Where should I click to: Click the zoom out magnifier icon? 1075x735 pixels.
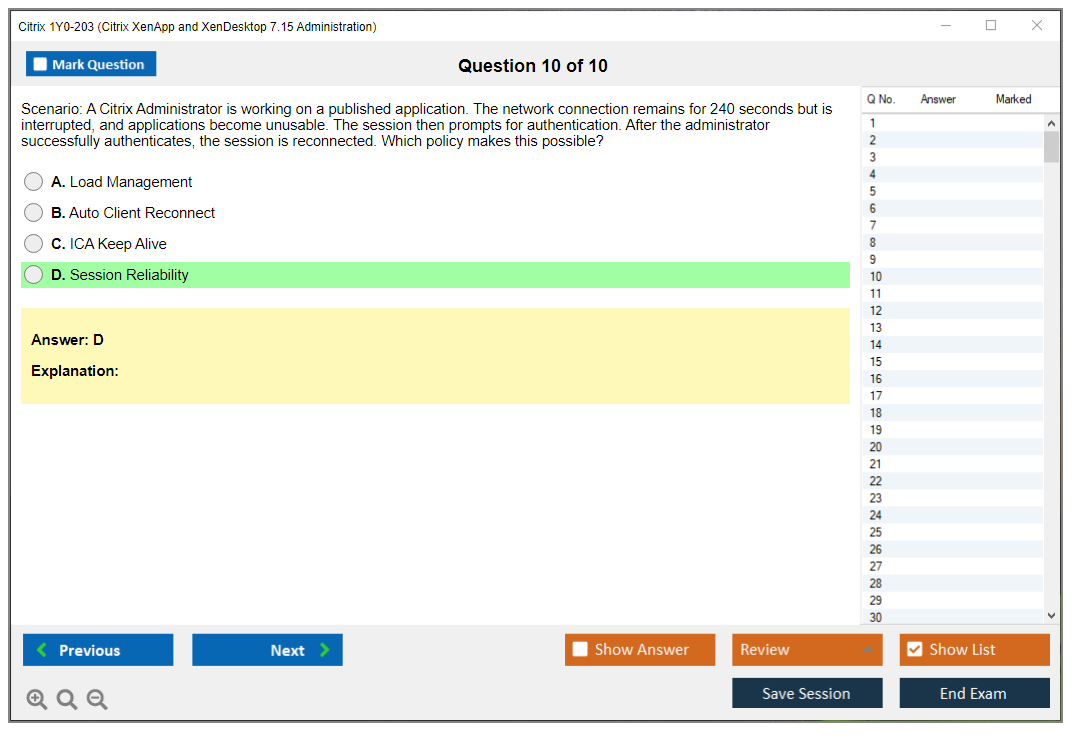point(97,700)
